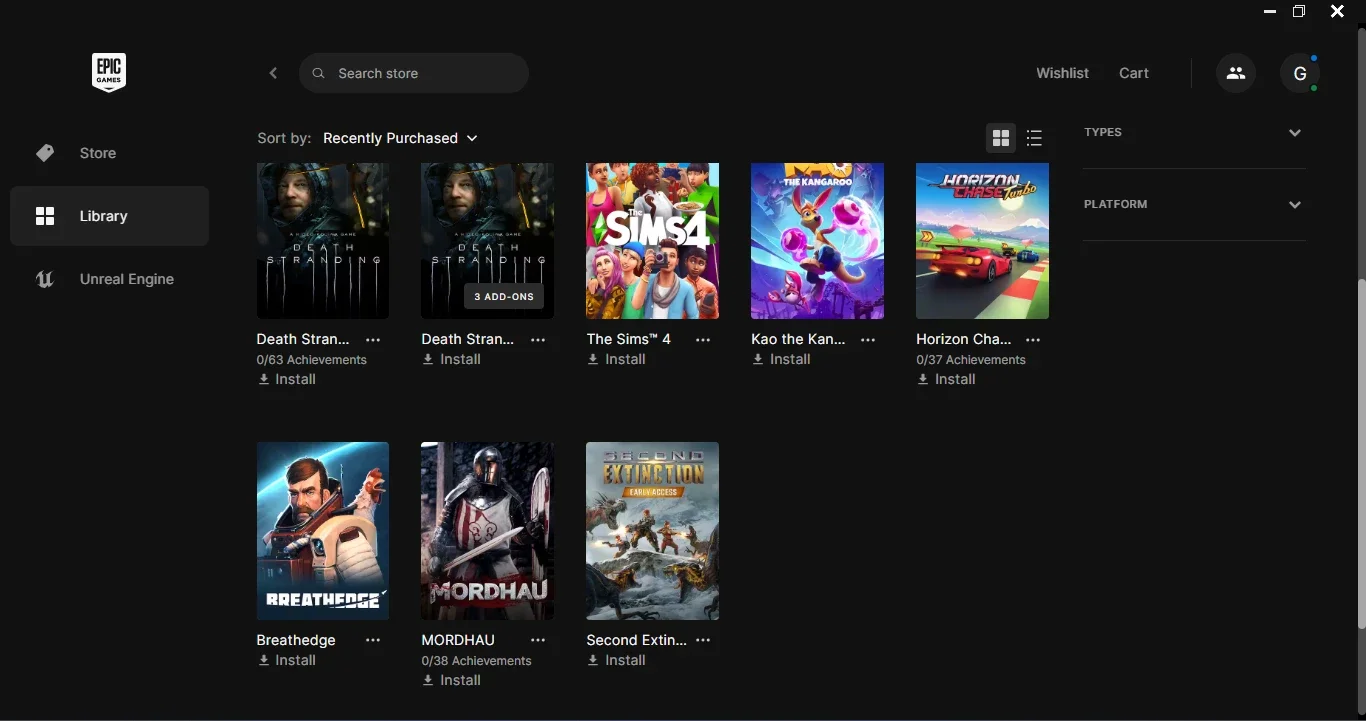Image resolution: width=1366 pixels, height=721 pixels.
Task: Click The Sims 4 title text
Action: tap(629, 339)
